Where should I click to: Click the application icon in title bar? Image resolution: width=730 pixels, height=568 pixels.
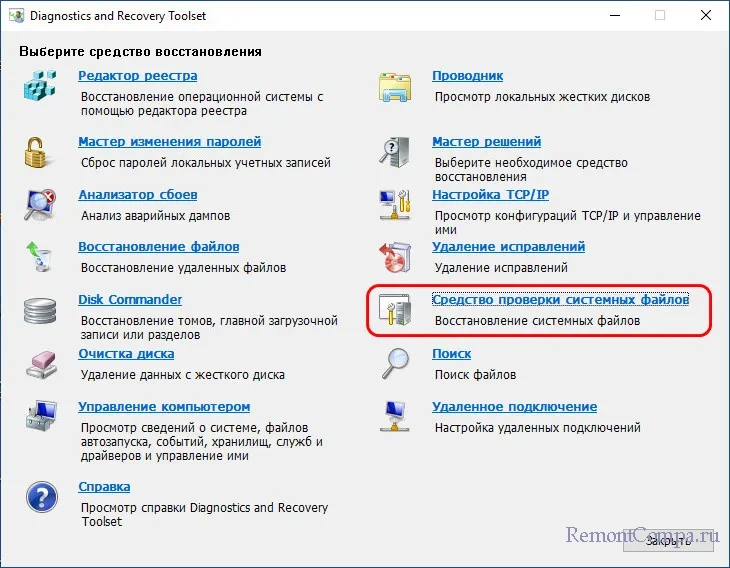coord(16,15)
